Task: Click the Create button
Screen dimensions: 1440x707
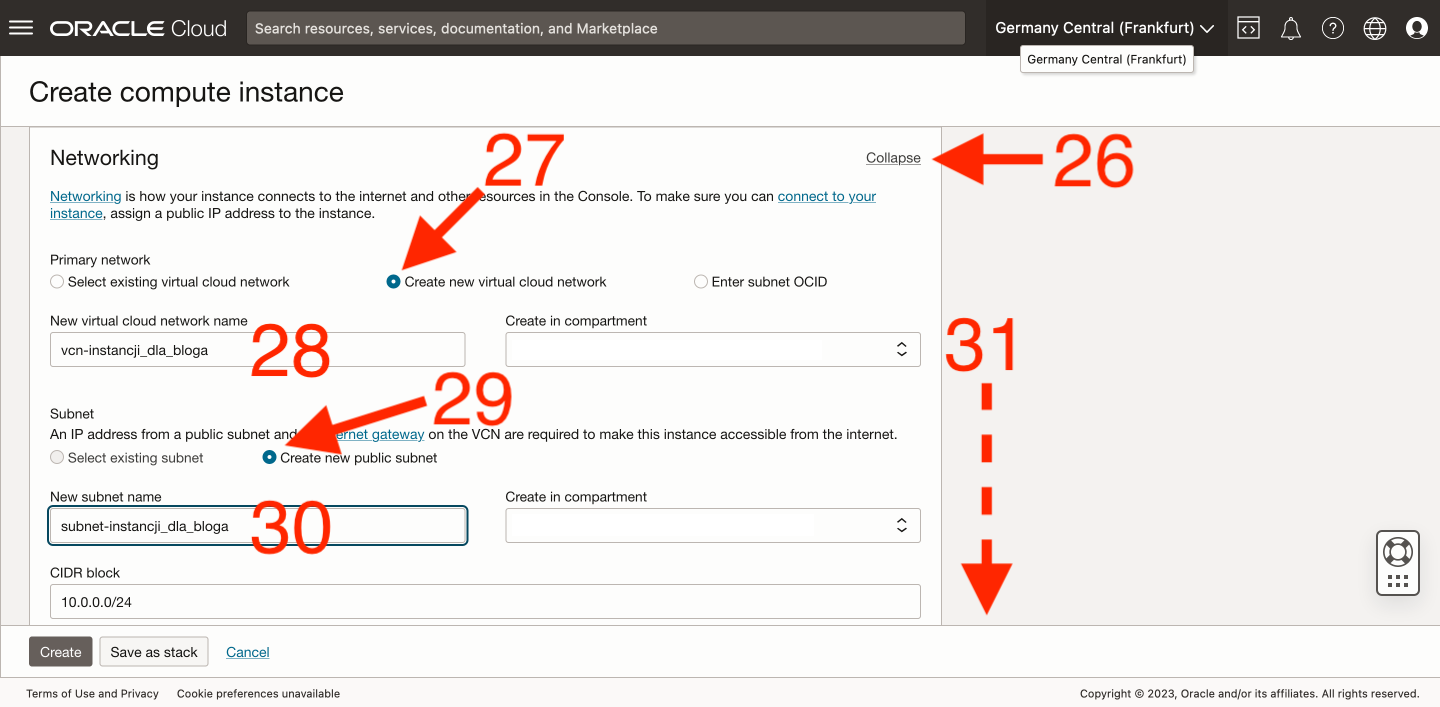Action: click(x=60, y=652)
